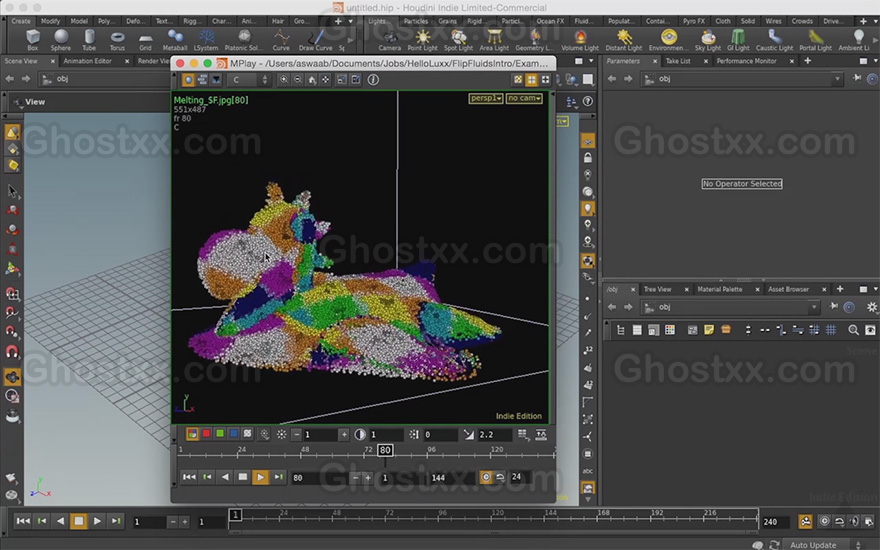Add an Environment Light
The height and width of the screenshot is (550, 880).
[x=668, y=39]
